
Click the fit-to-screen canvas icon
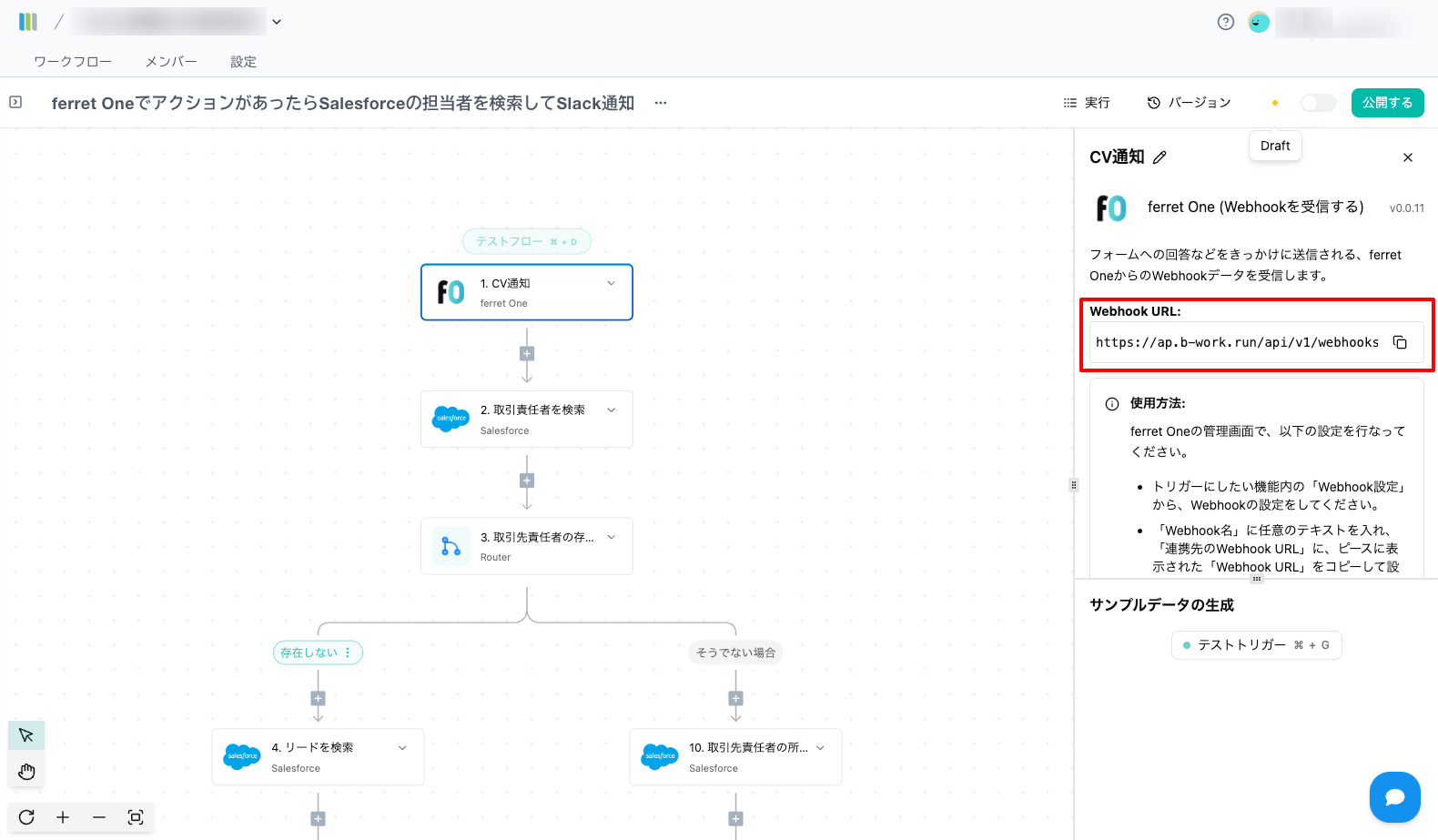coord(136,817)
